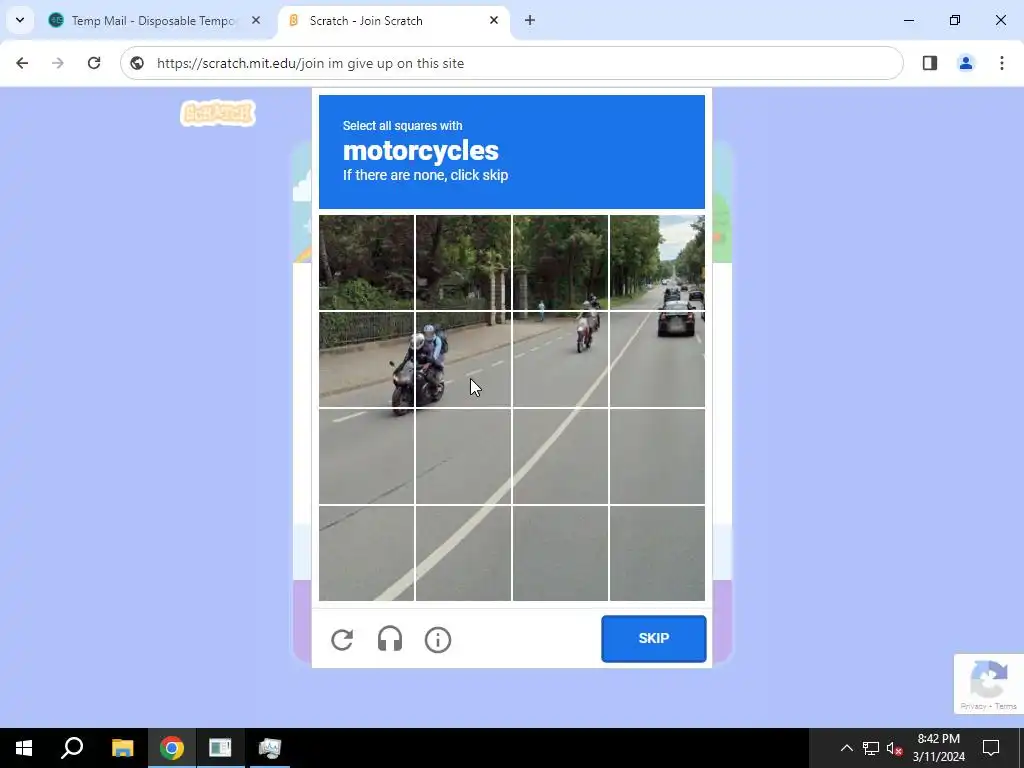The width and height of the screenshot is (1024, 768).
Task: Reload the current Scratch page
Action: pos(94,63)
